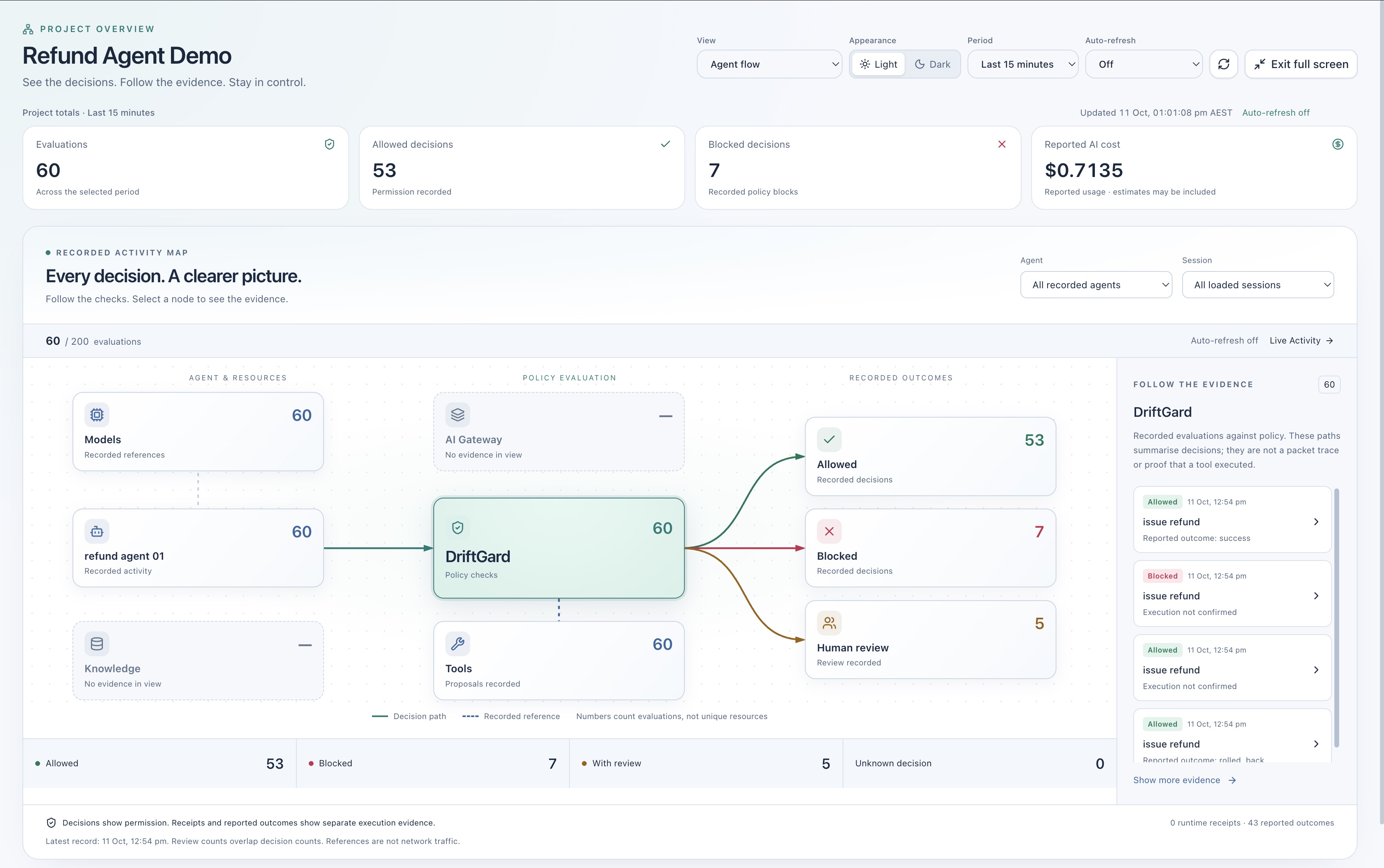This screenshot has width=1384, height=868.
Task: Click the With review summary count
Action: (825, 764)
